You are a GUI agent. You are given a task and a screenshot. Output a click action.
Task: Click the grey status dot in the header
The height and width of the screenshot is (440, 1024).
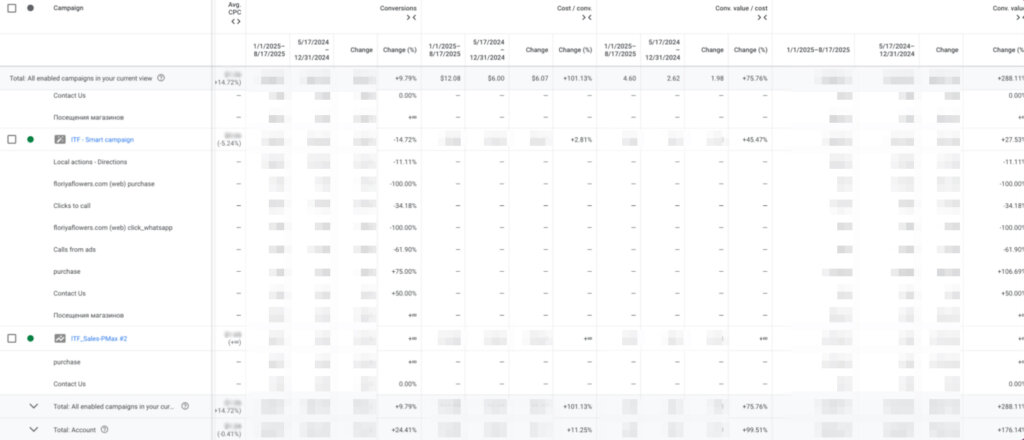point(30,8)
